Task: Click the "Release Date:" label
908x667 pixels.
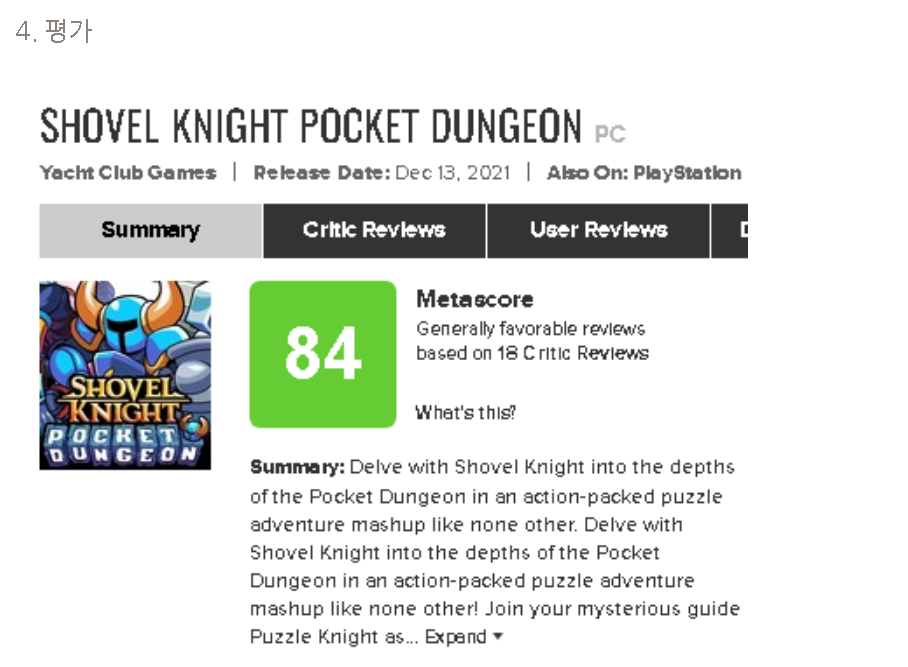Action: pyautogui.click(x=321, y=172)
